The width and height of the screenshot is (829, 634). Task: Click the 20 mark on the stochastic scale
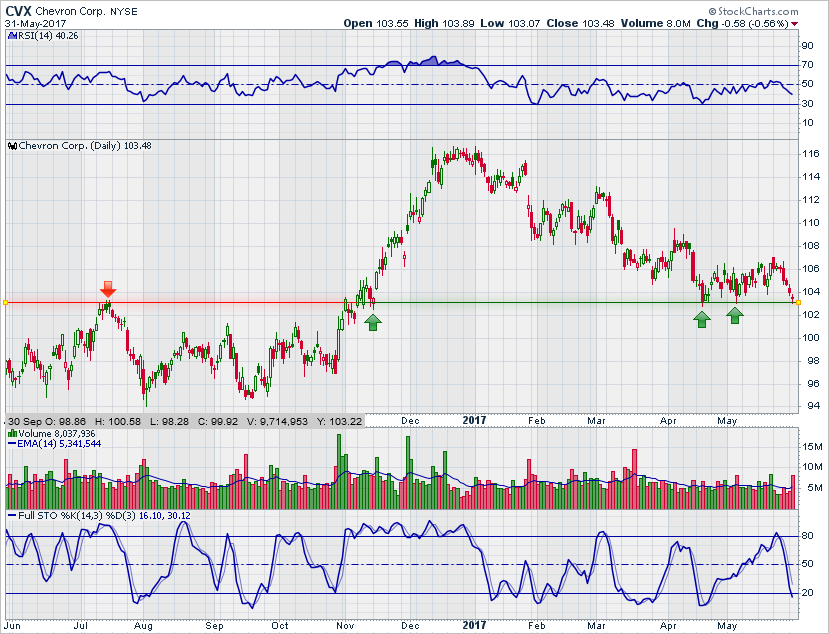click(807, 593)
